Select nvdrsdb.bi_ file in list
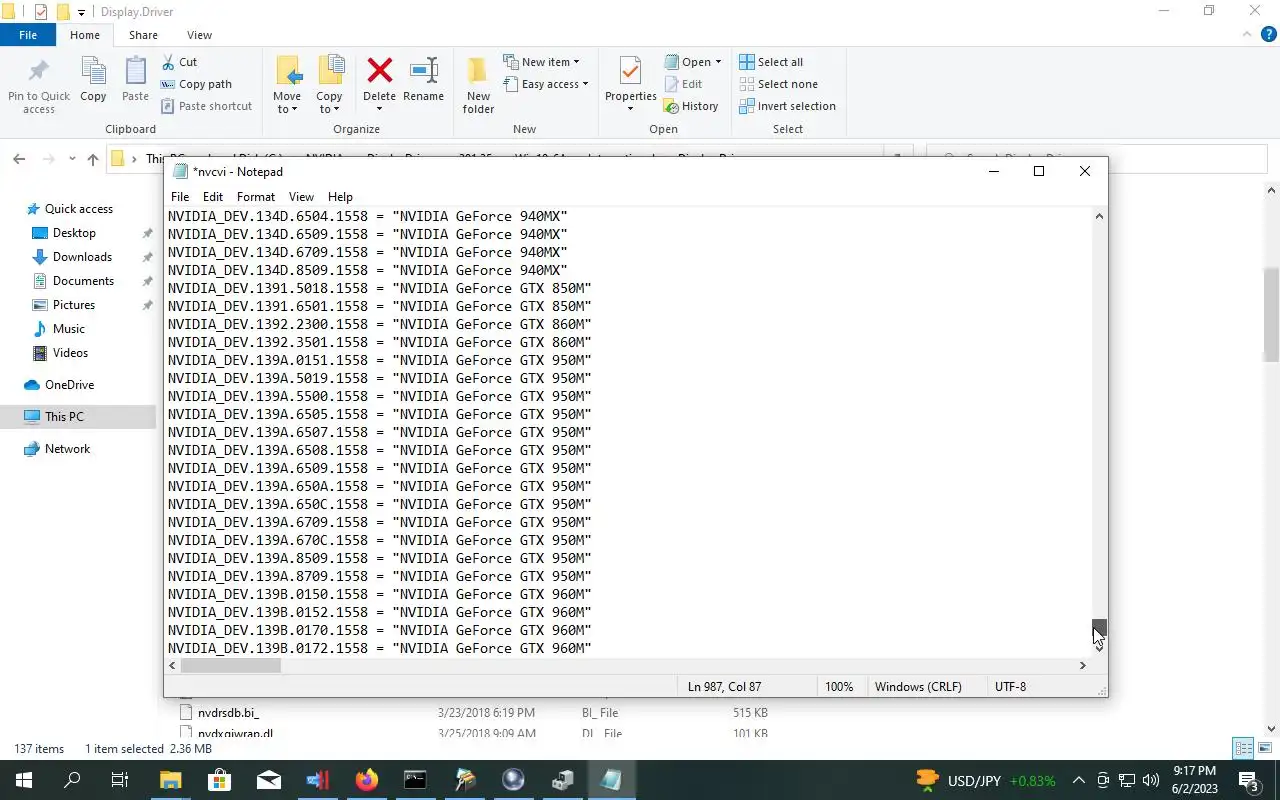 tap(228, 713)
